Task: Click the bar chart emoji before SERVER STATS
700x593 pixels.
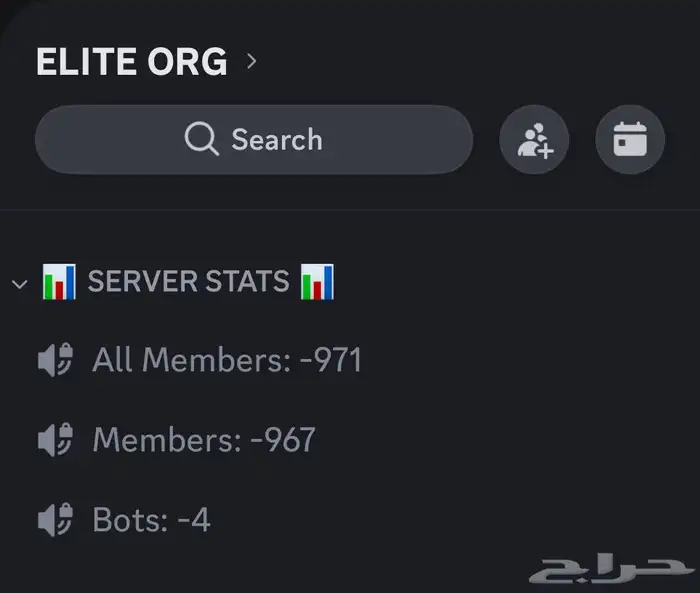Action: point(59,282)
